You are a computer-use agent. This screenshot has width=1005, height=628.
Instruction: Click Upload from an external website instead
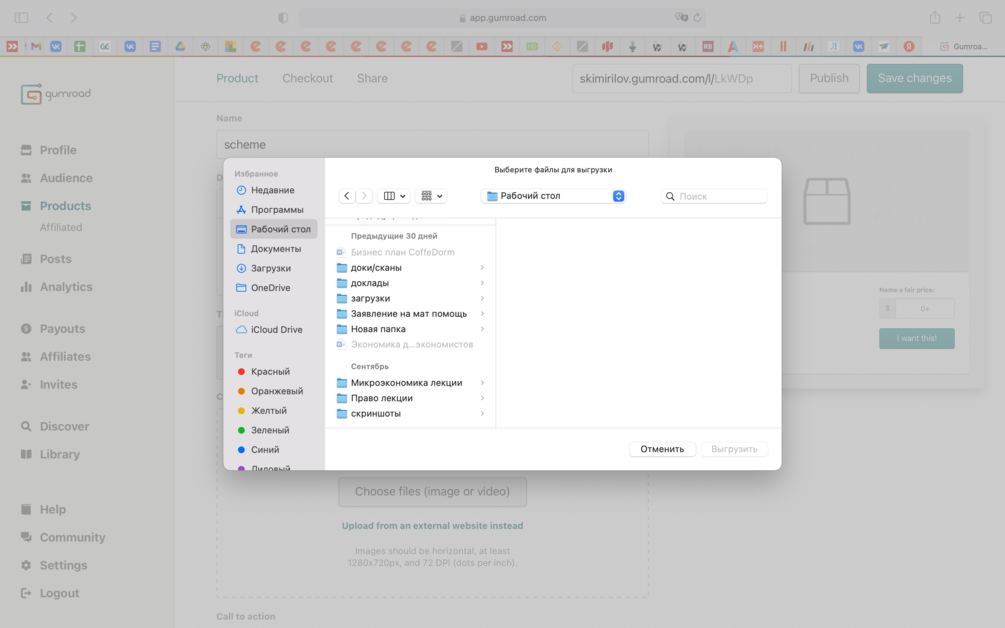(433, 525)
